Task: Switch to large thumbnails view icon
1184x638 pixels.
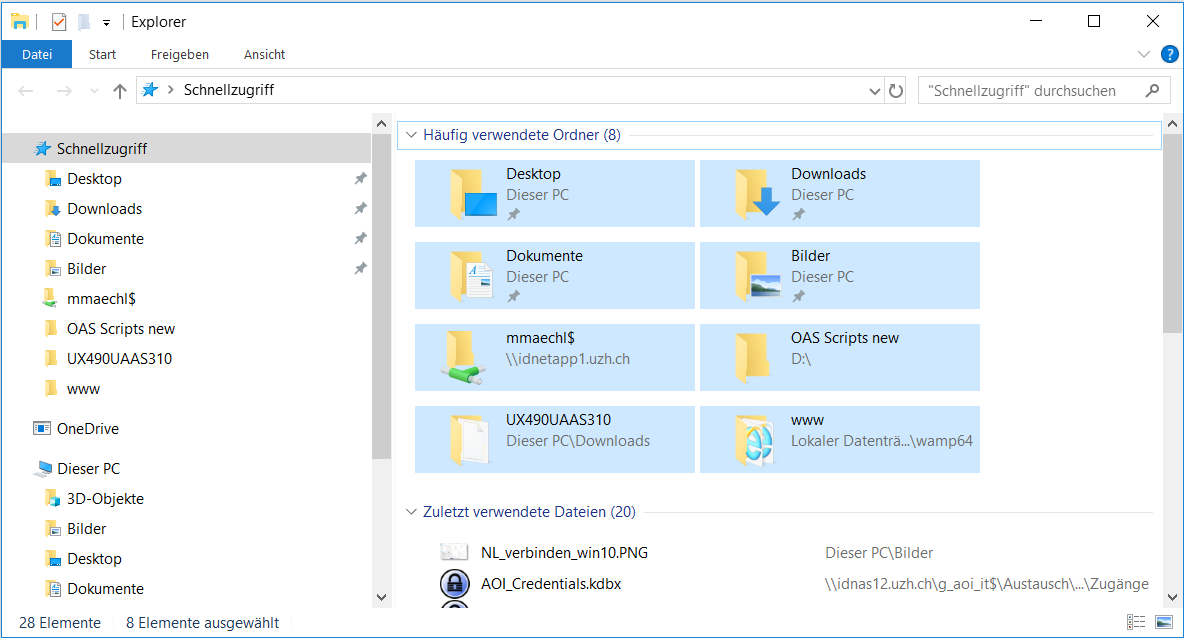Action: 1163,622
